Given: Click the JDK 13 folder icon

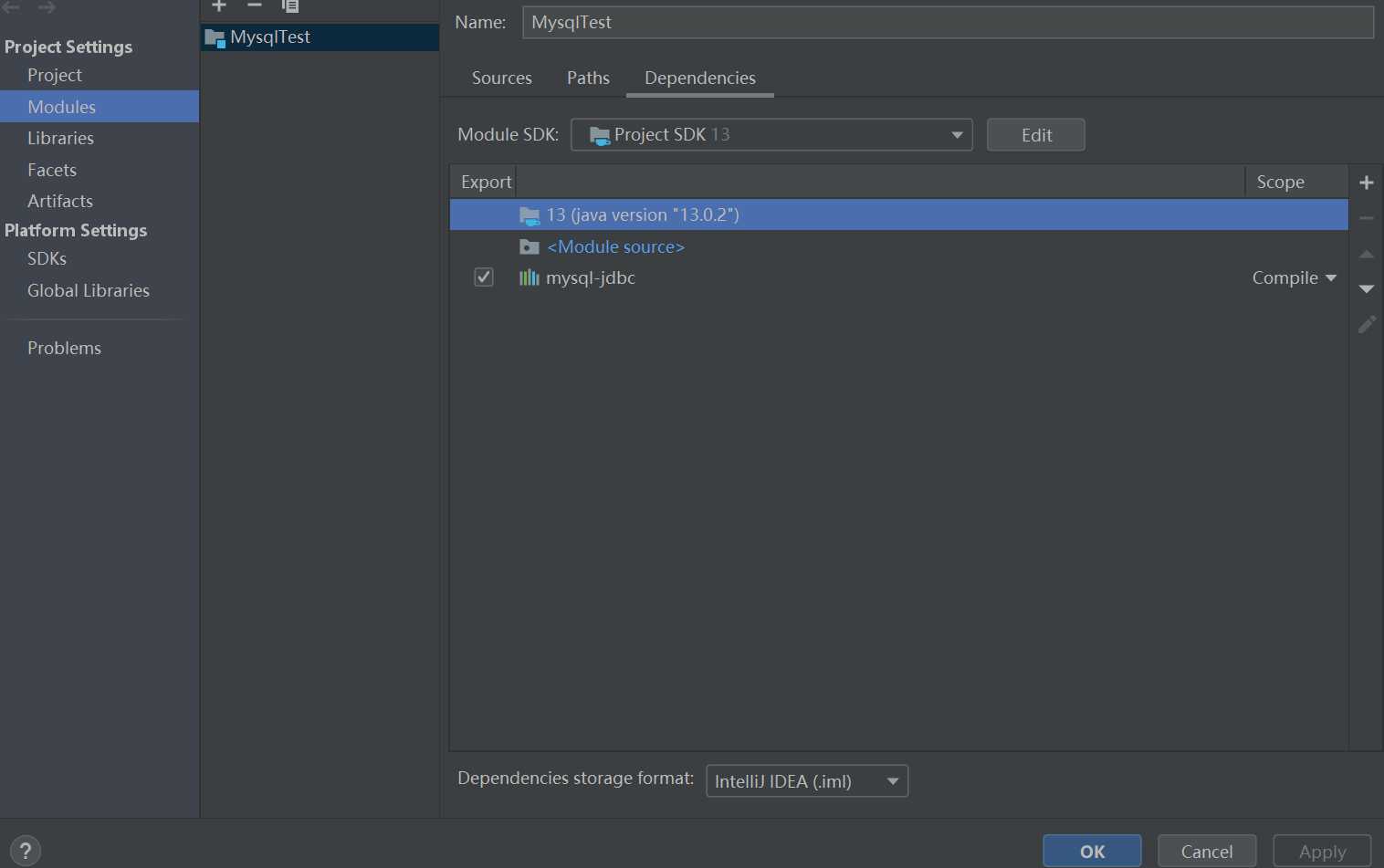Looking at the screenshot, I should 529,215.
